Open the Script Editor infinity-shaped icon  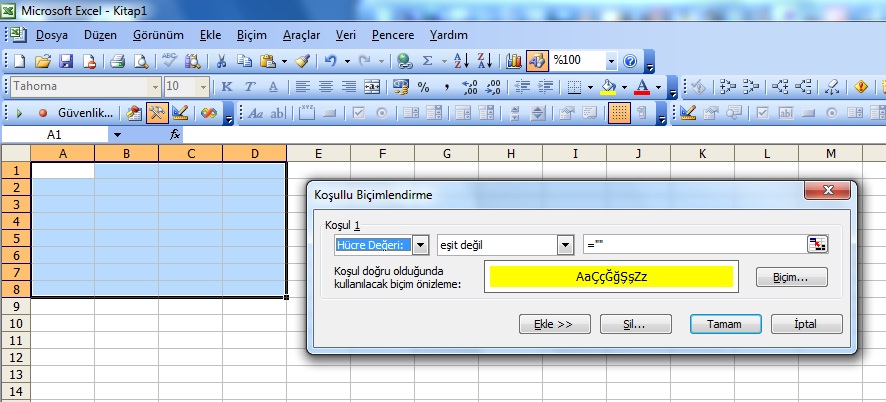point(209,113)
